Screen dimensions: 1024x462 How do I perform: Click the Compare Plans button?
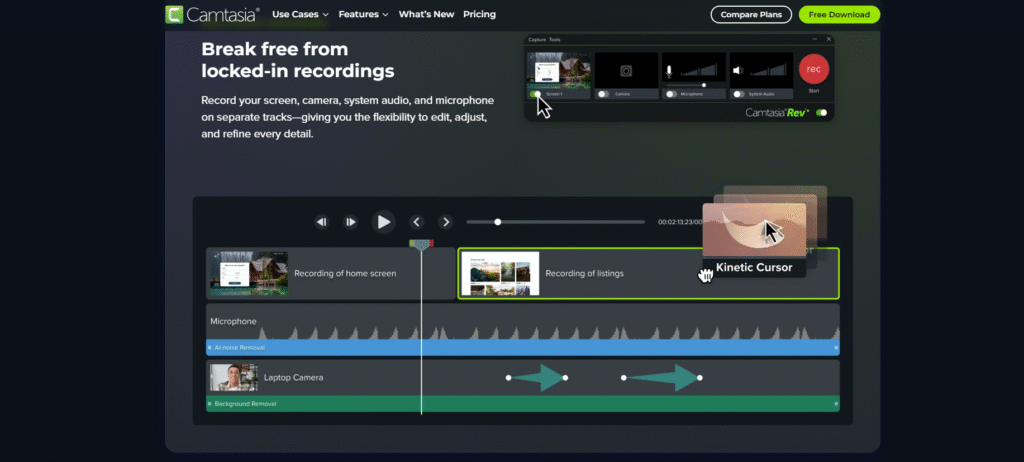pos(751,14)
